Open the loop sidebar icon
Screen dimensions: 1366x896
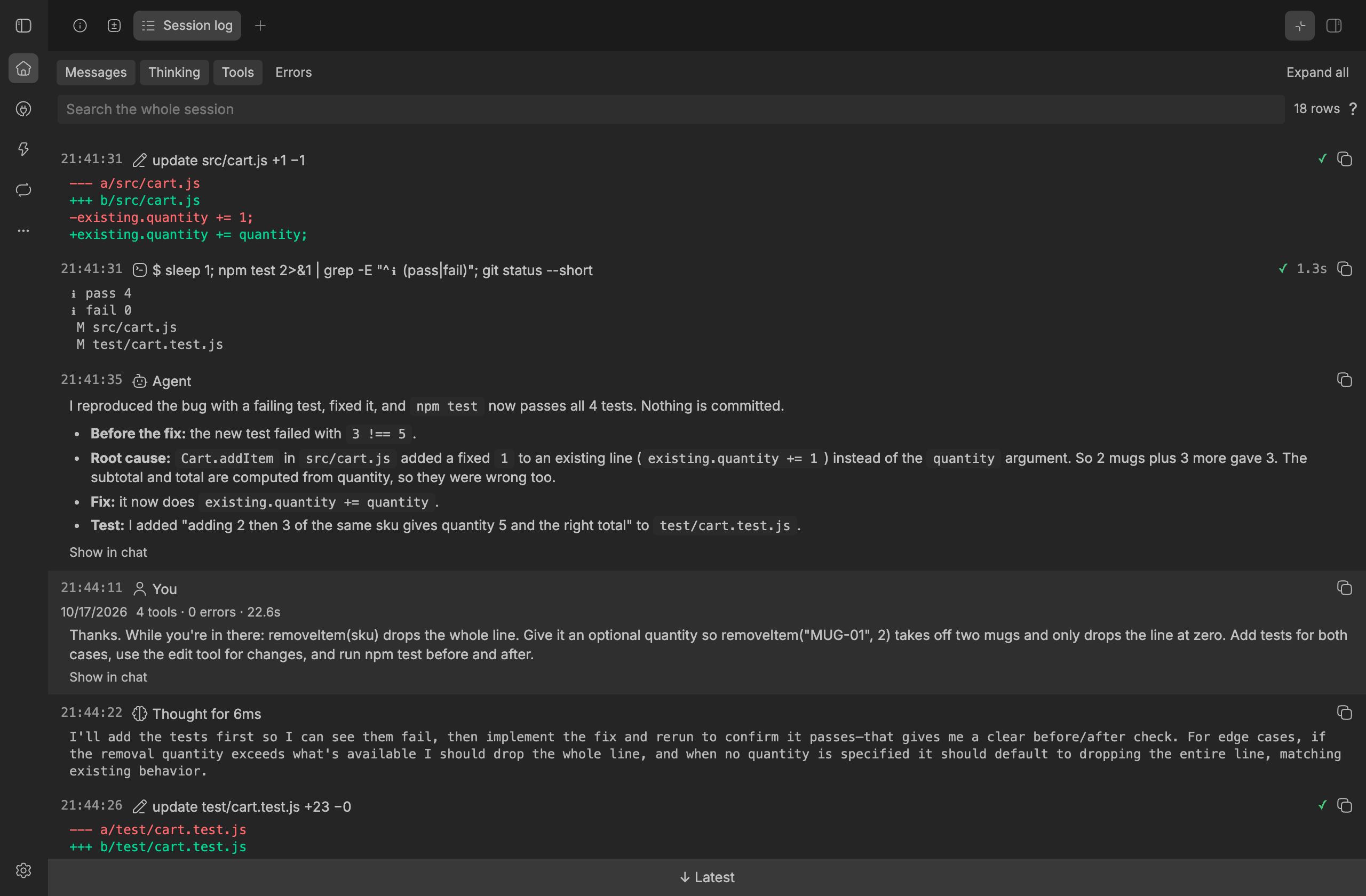23,190
